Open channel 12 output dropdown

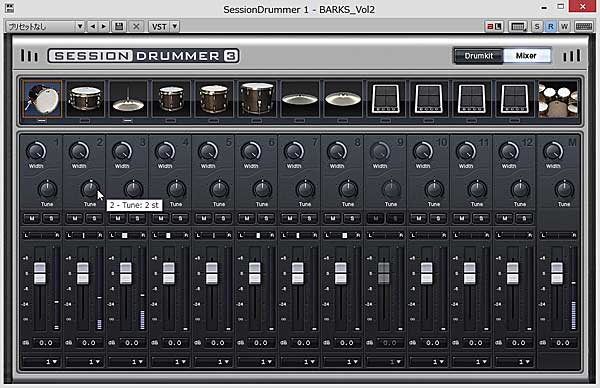(x=514, y=361)
